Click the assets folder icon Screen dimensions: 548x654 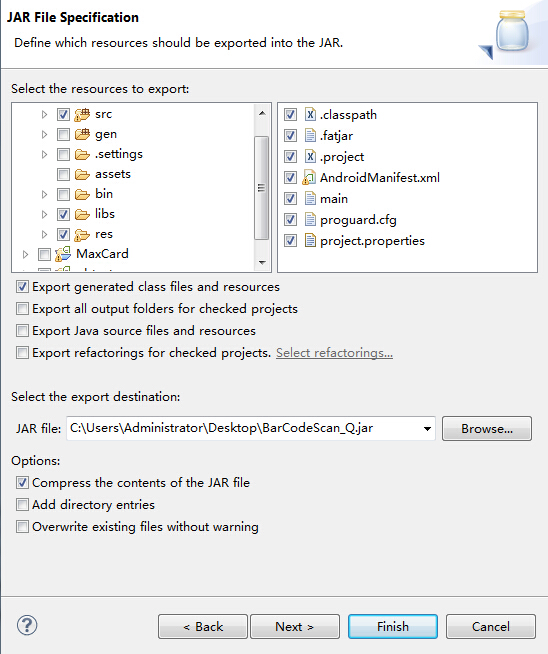pyautogui.click(x=82, y=174)
